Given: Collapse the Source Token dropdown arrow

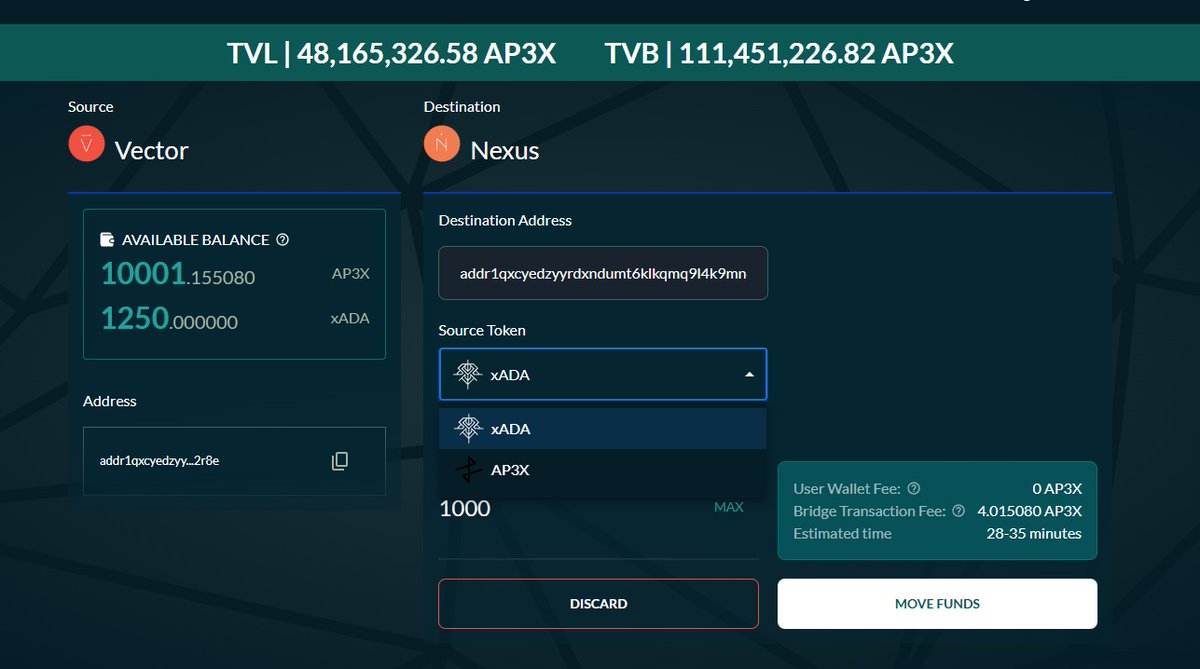Looking at the screenshot, I should pyautogui.click(x=750, y=374).
